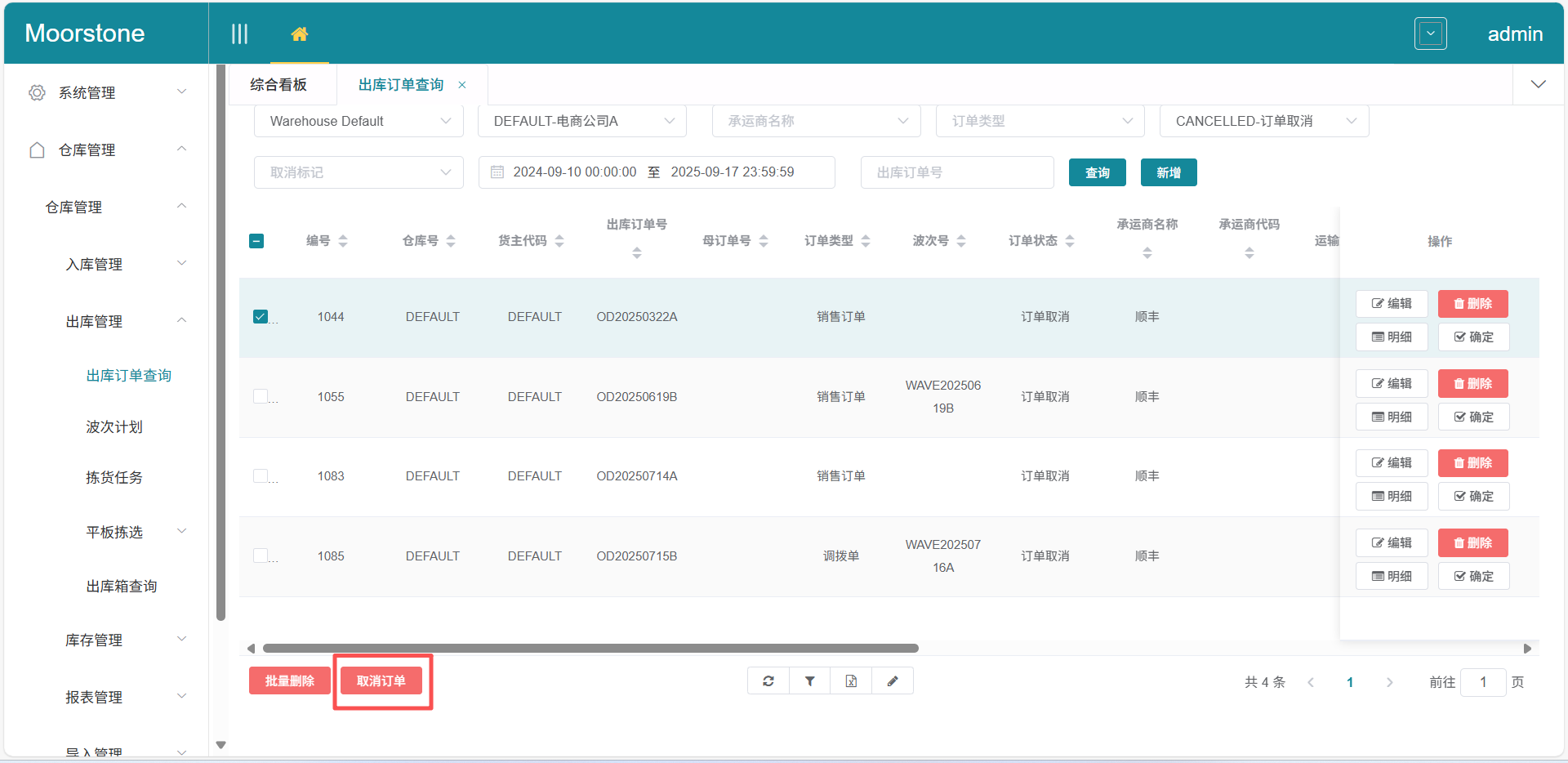Viewport: 1568px width, 763px height.
Task: Uncheck the row 1044 checkbox
Action: 261,317
